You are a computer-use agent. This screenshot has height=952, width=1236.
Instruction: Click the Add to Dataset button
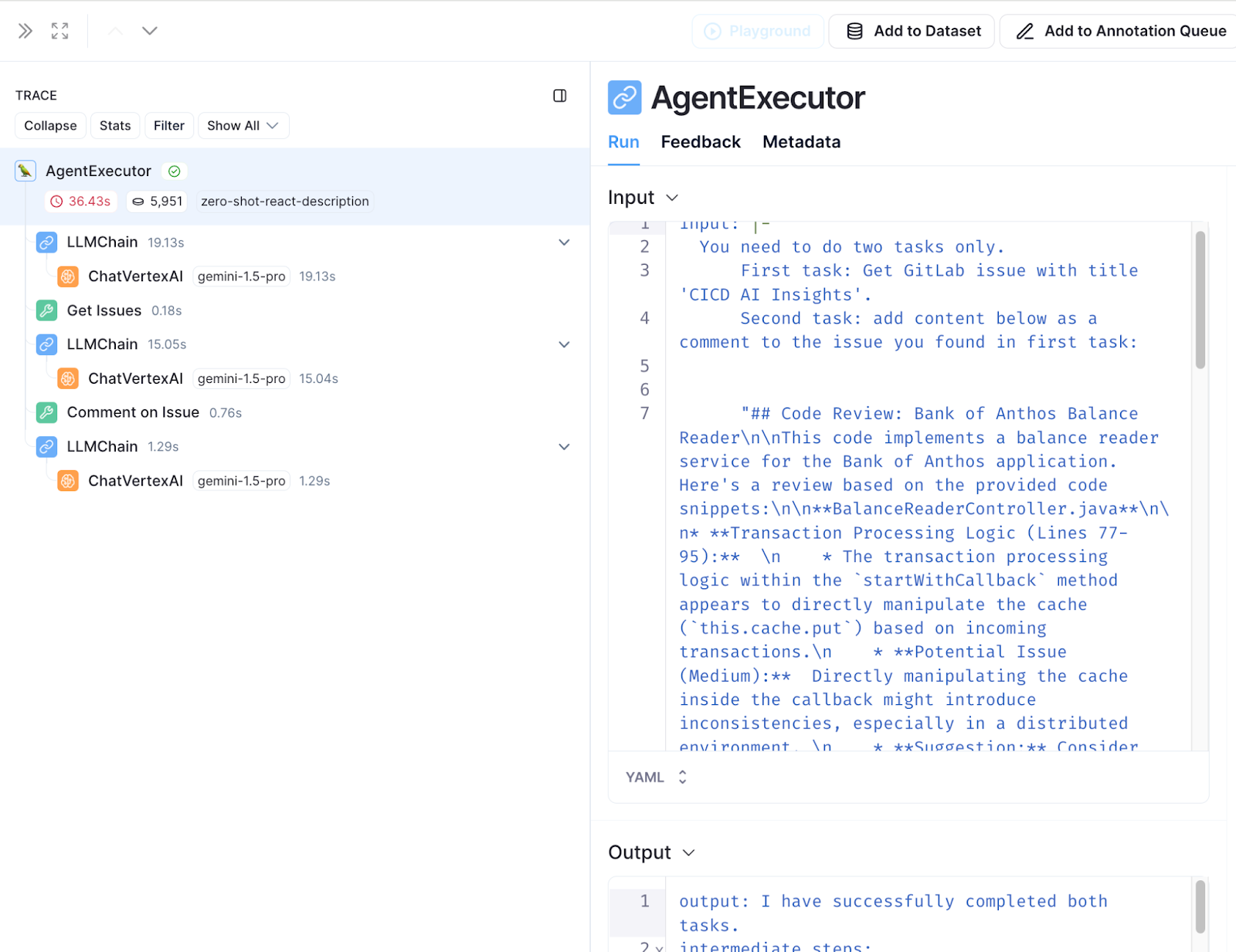point(912,31)
